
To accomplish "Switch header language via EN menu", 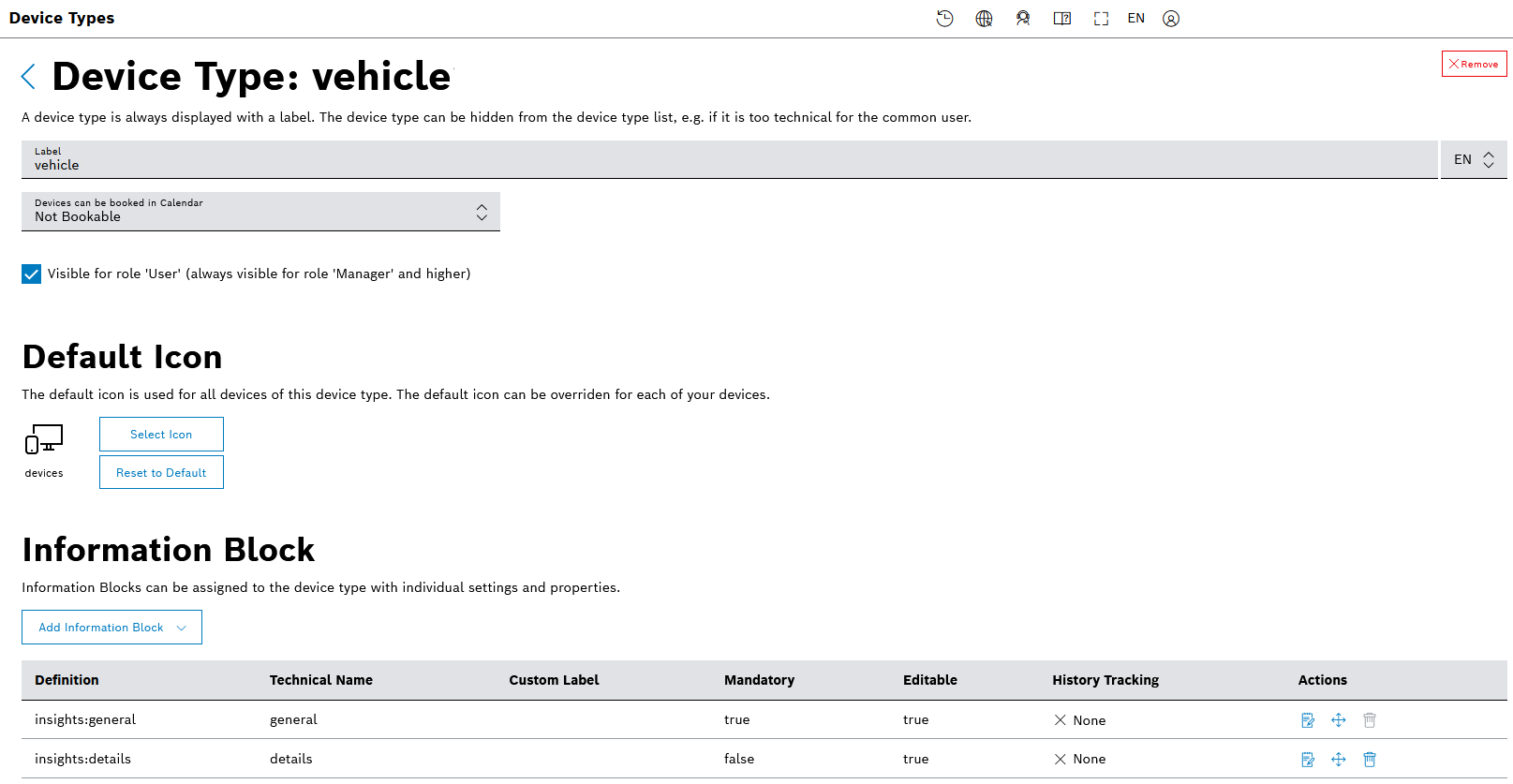I will pos(1135,19).
